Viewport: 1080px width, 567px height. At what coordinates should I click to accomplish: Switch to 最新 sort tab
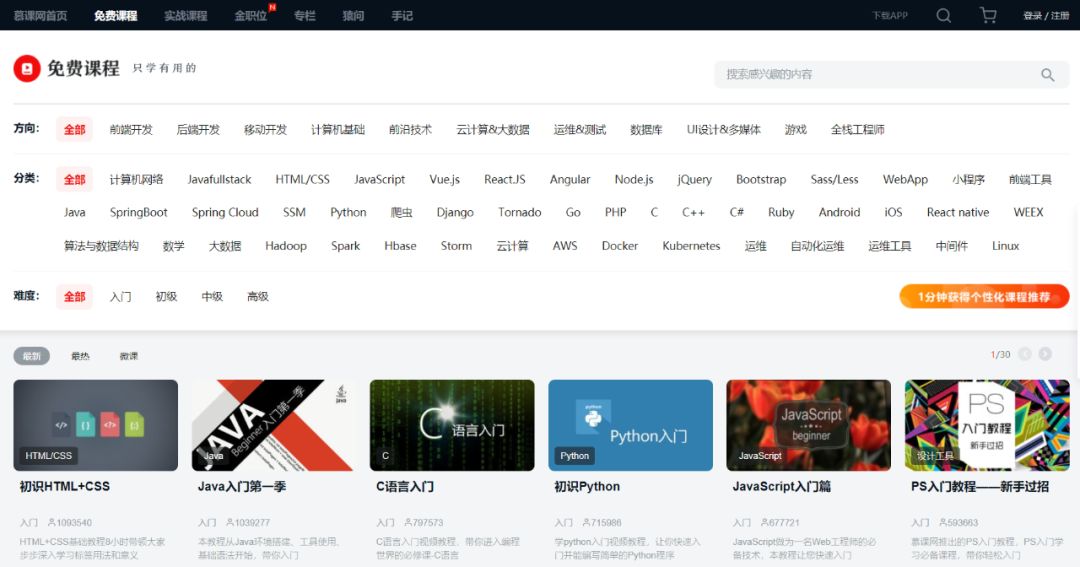coord(32,355)
